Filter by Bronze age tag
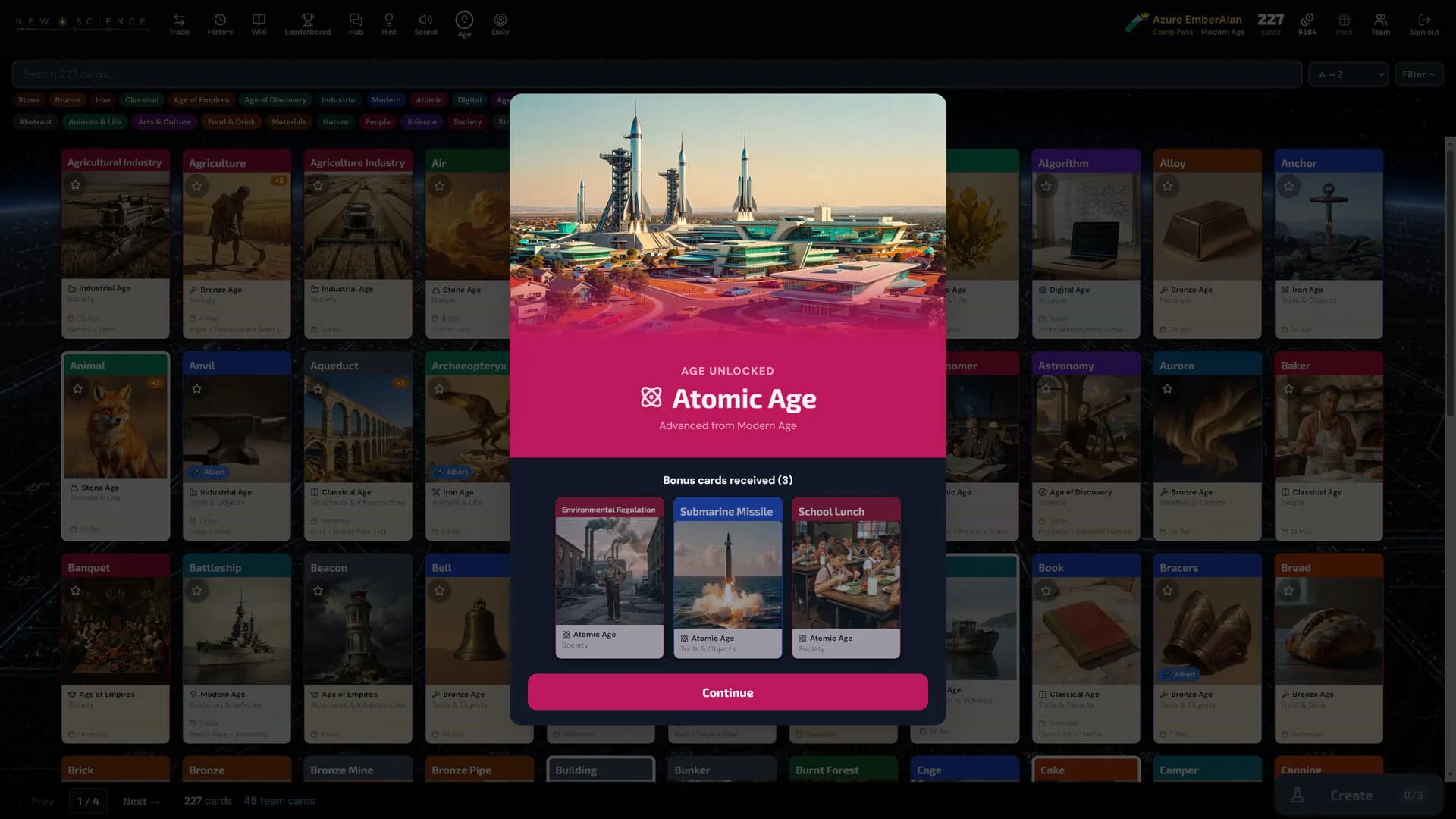The height and width of the screenshot is (819, 1456). tap(67, 100)
